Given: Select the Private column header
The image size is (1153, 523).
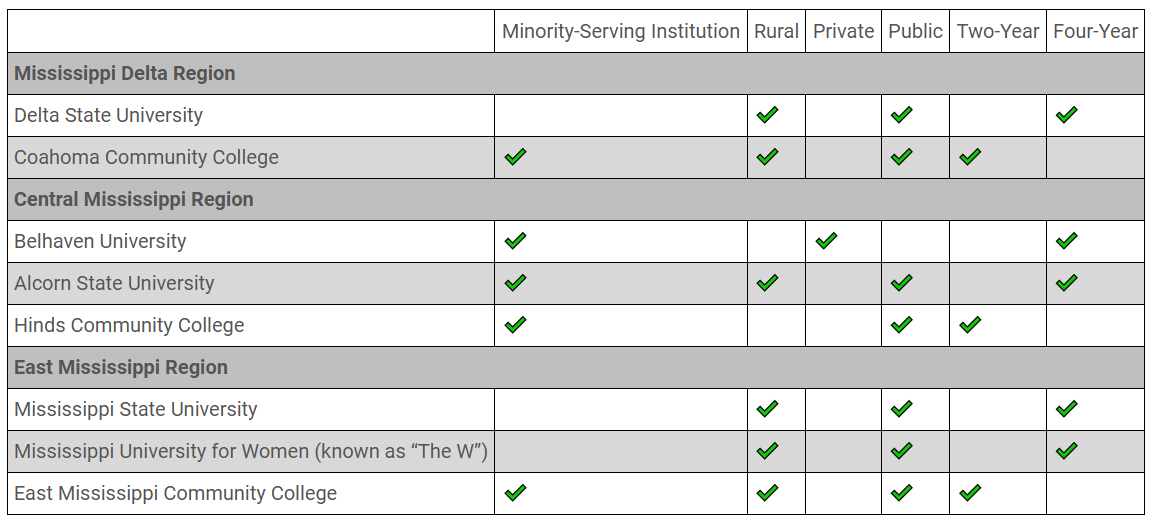Looking at the screenshot, I should click(x=843, y=31).
